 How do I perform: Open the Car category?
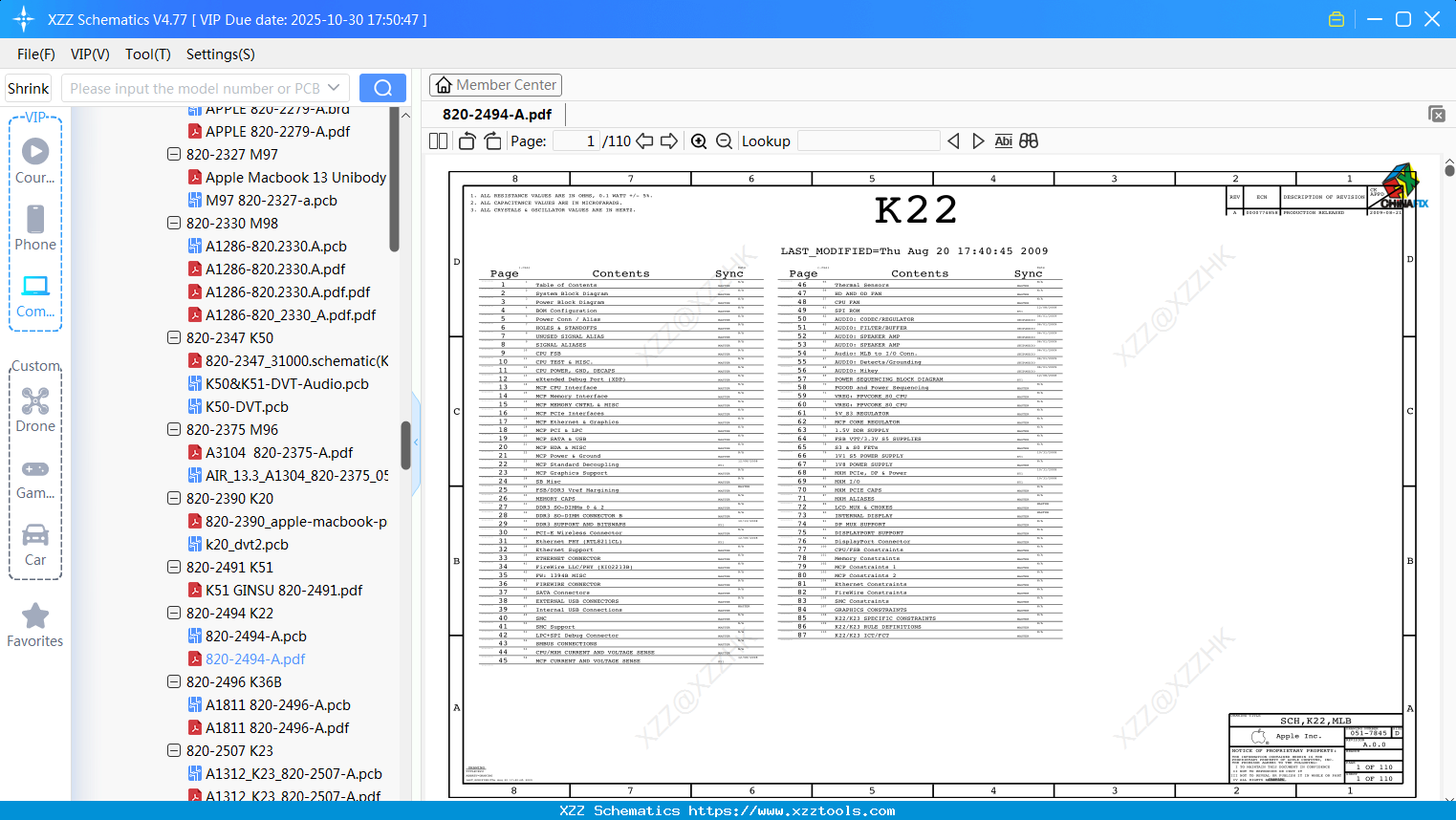pyautogui.click(x=35, y=544)
